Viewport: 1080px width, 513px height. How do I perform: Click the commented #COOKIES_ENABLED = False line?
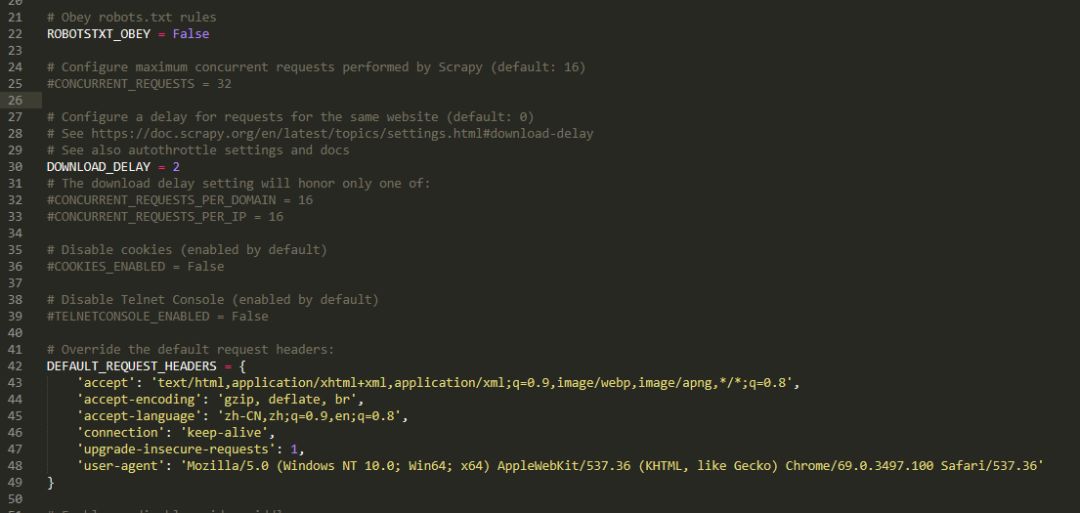135,266
